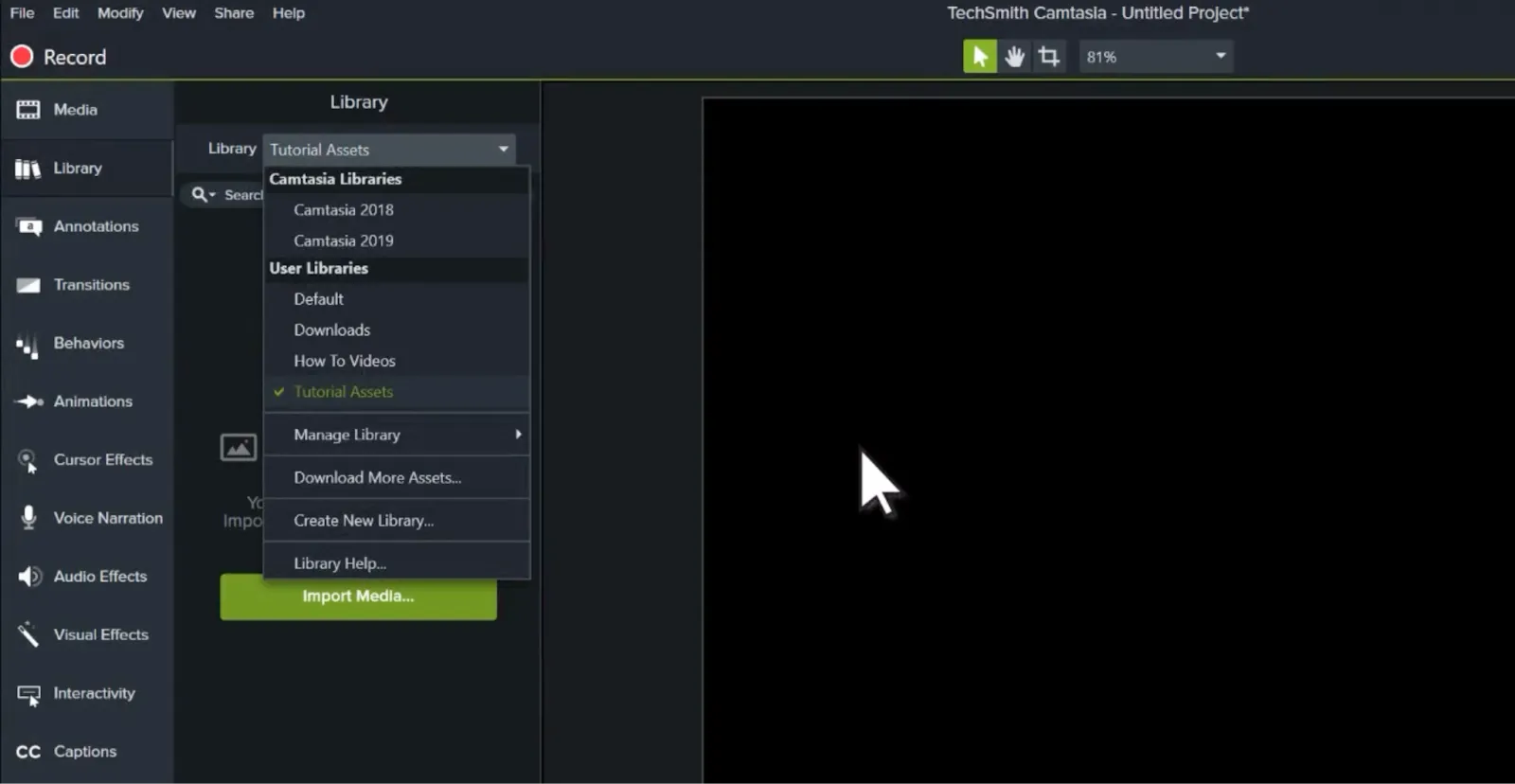Screen dimensions: 1515x784
Task: Open the Audio Effects tab
Action: coord(86,577)
